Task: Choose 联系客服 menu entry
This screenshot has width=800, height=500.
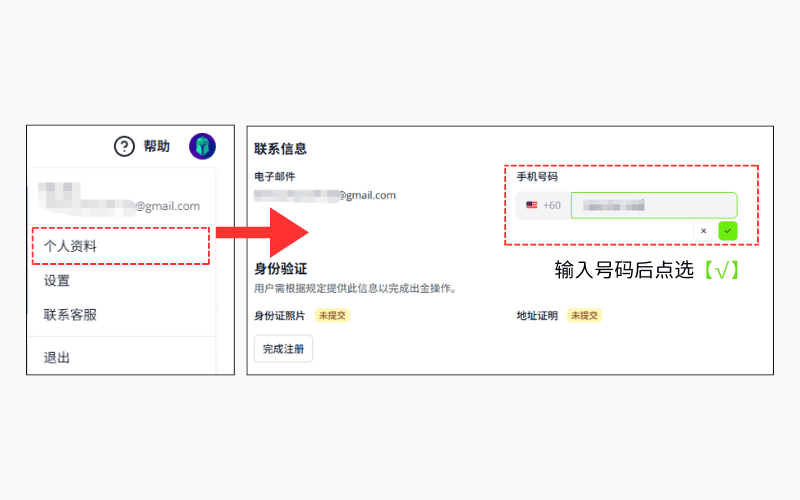Action: [70, 315]
